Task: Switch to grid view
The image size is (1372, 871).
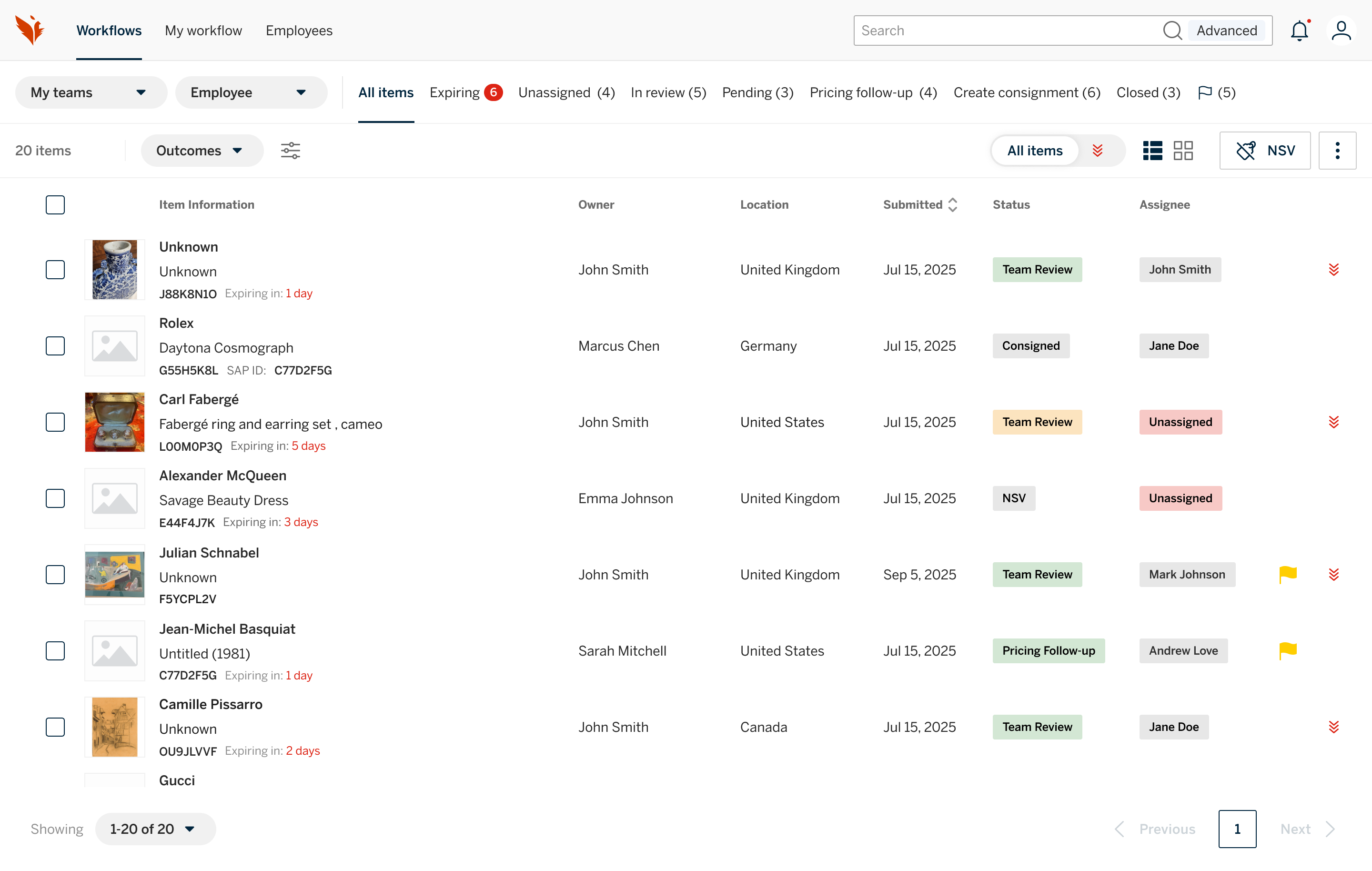Action: (x=1183, y=151)
